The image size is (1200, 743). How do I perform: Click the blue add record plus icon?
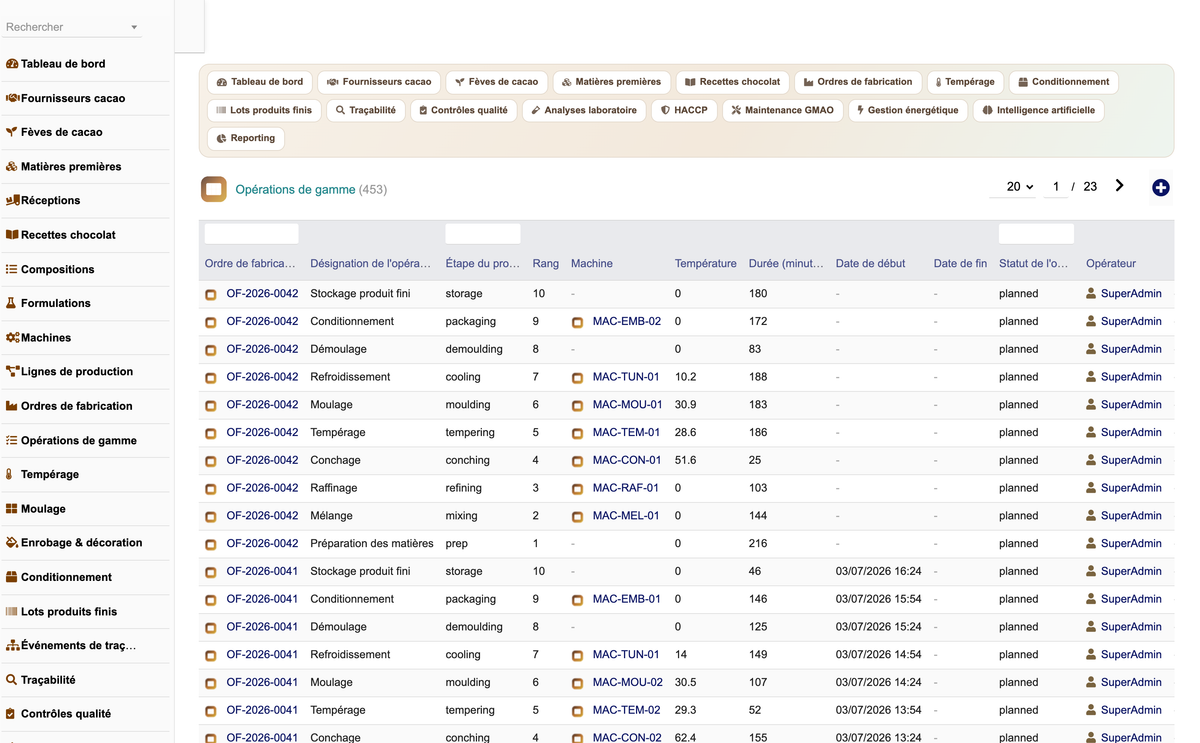click(x=1160, y=188)
